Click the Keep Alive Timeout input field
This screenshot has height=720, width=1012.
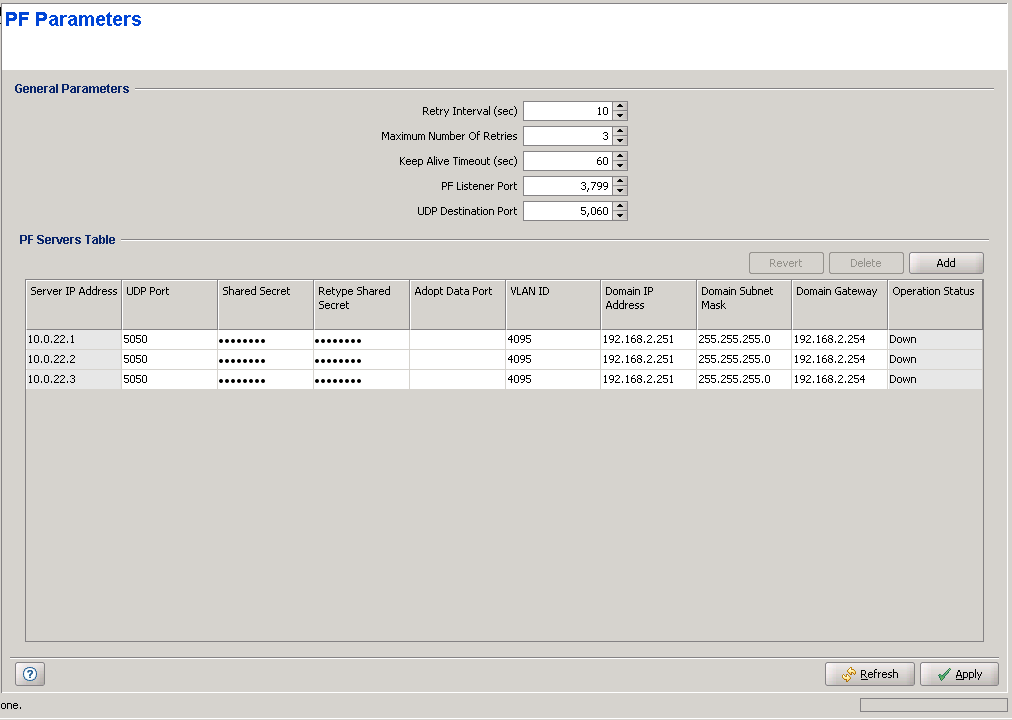(x=567, y=161)
